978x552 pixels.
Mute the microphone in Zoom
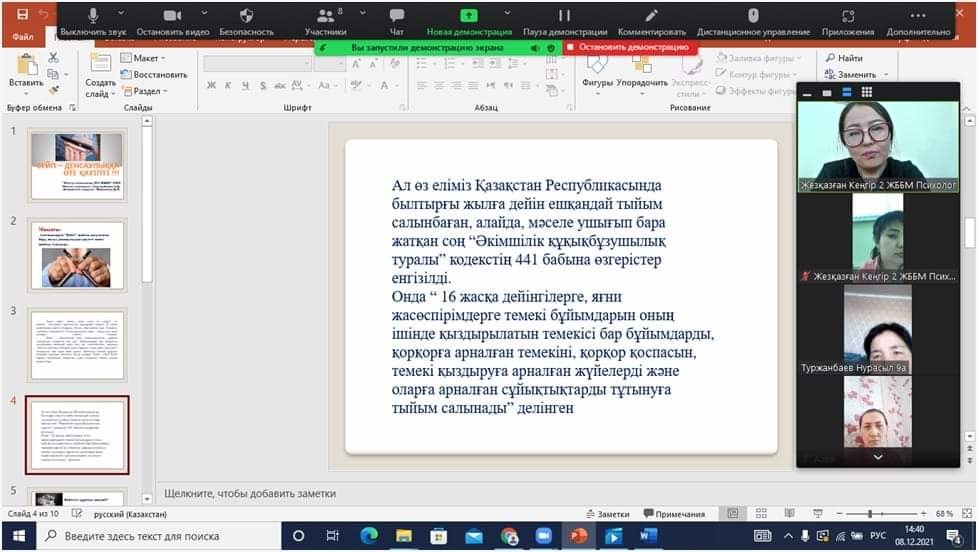click(x=94, y=20)
